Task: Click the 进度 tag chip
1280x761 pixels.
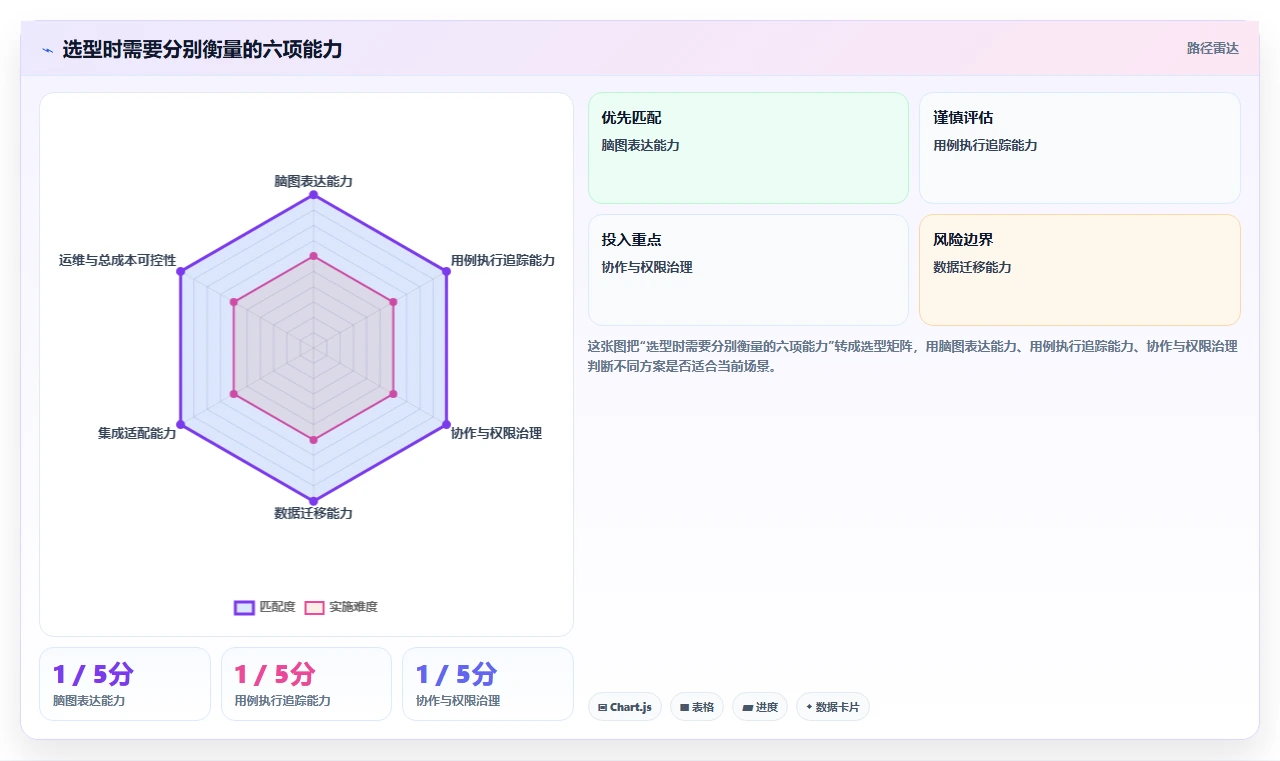Action: point(760,707)
